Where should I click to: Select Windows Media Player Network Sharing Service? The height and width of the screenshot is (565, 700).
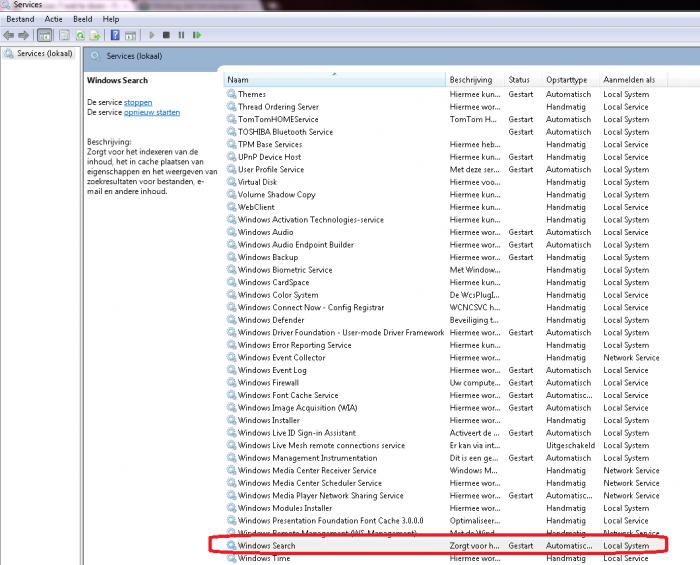point(444,495)
